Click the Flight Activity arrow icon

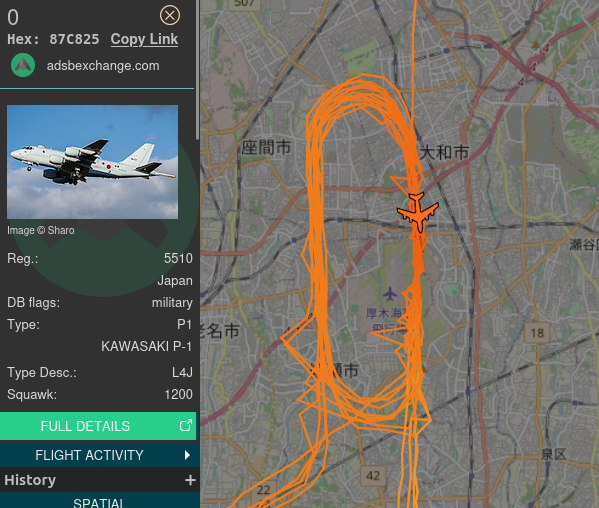[187, 455]
